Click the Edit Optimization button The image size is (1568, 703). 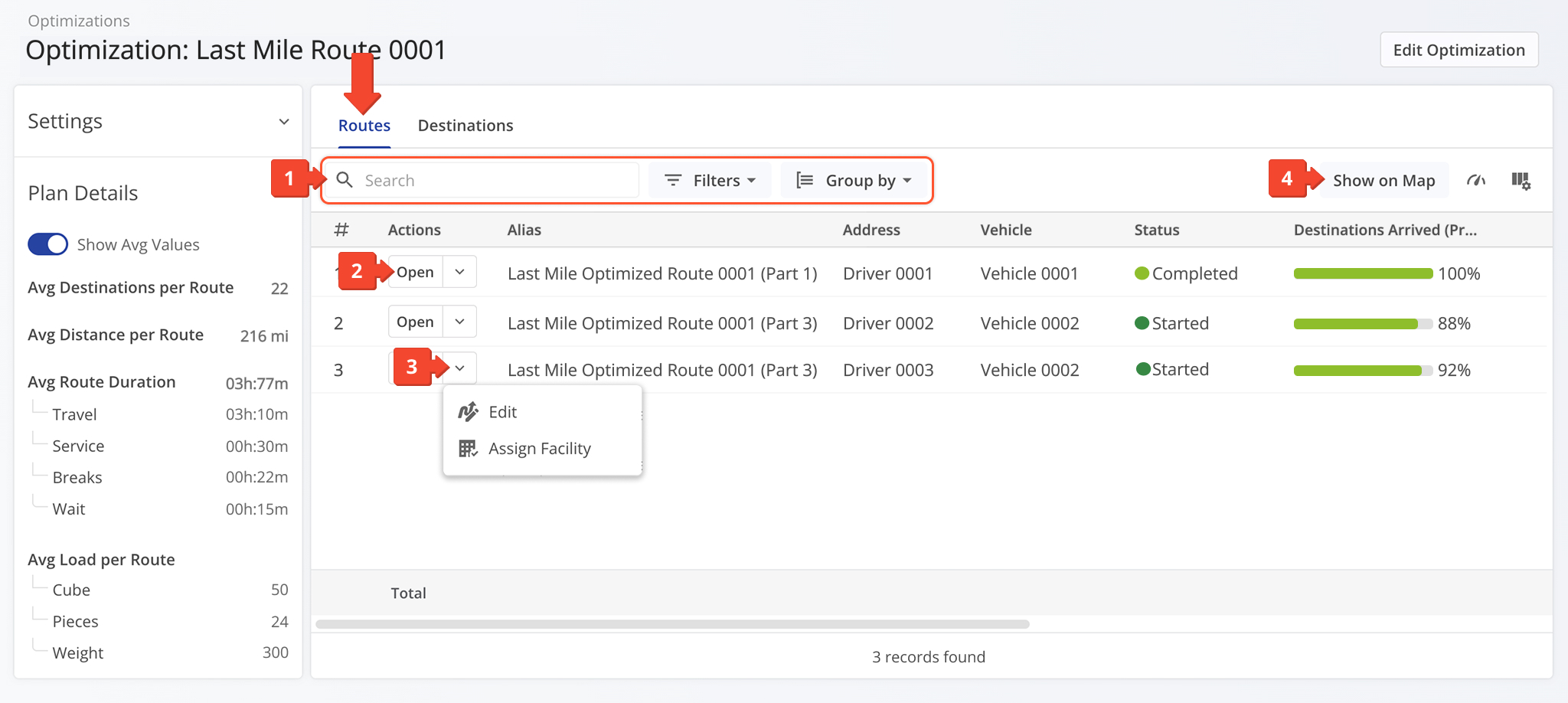click(1459, 50)
